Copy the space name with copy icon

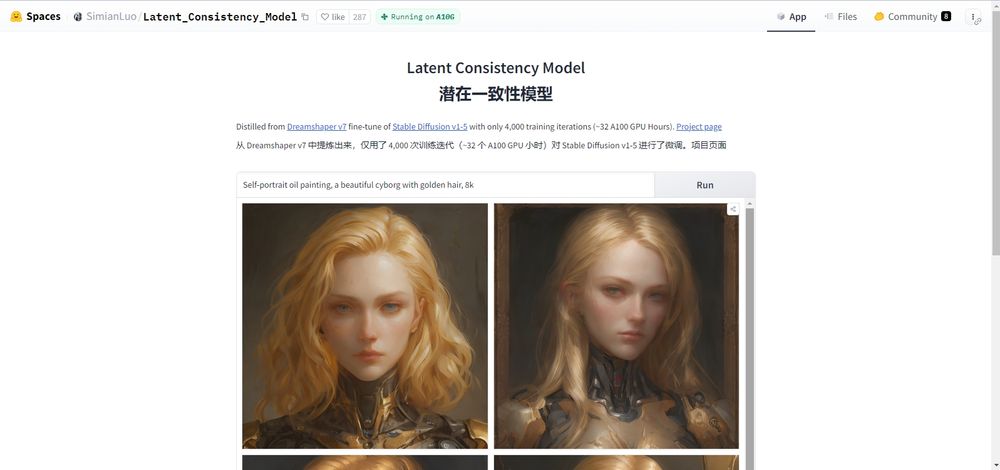point(305,17)
